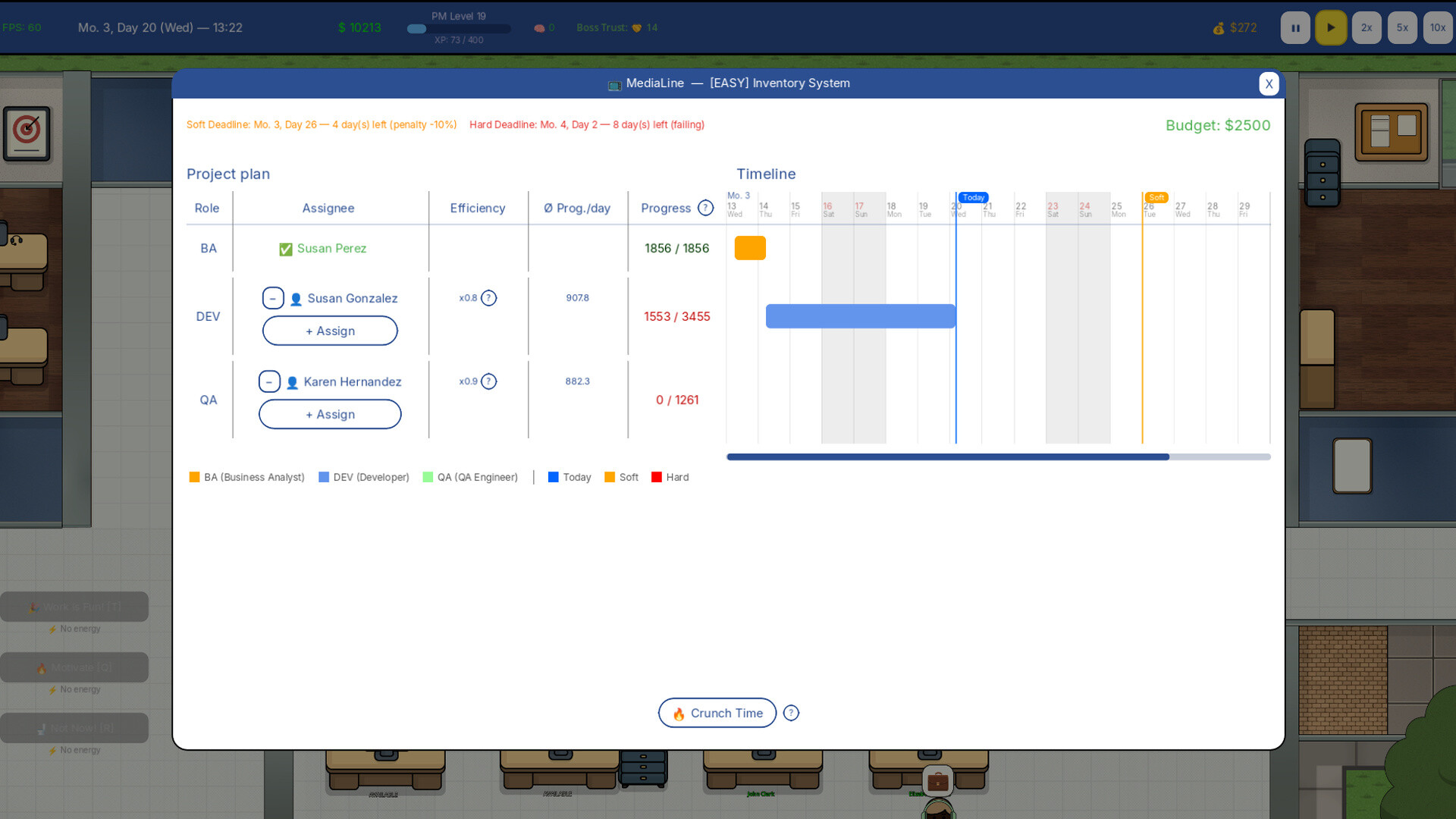Image resolution: width=1456 pixels, height=819 pixels.
Task: Select Karen Hernandez person icon
Action: [x=292, y=382]
